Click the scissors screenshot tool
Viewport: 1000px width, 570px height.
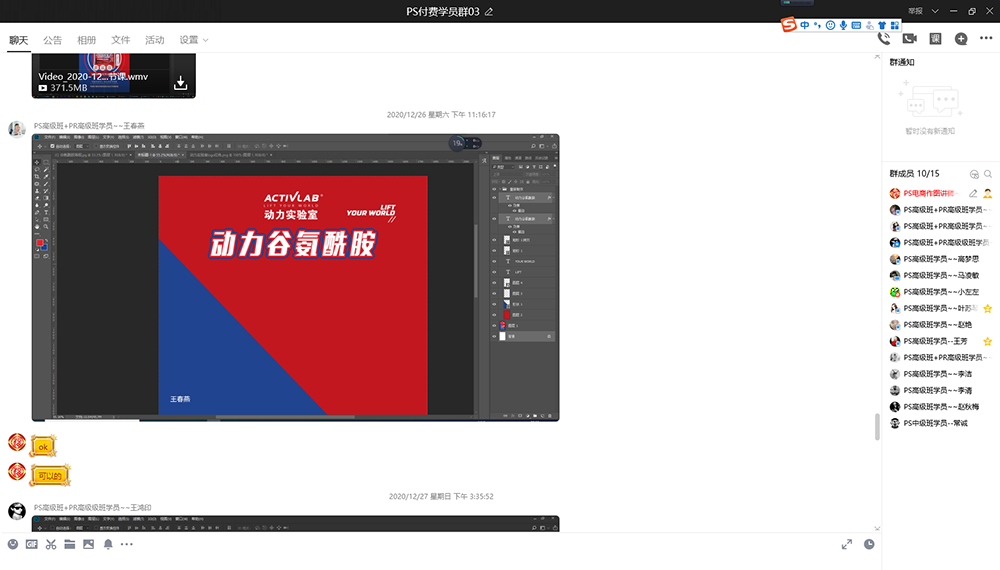[x=51, y=544]
